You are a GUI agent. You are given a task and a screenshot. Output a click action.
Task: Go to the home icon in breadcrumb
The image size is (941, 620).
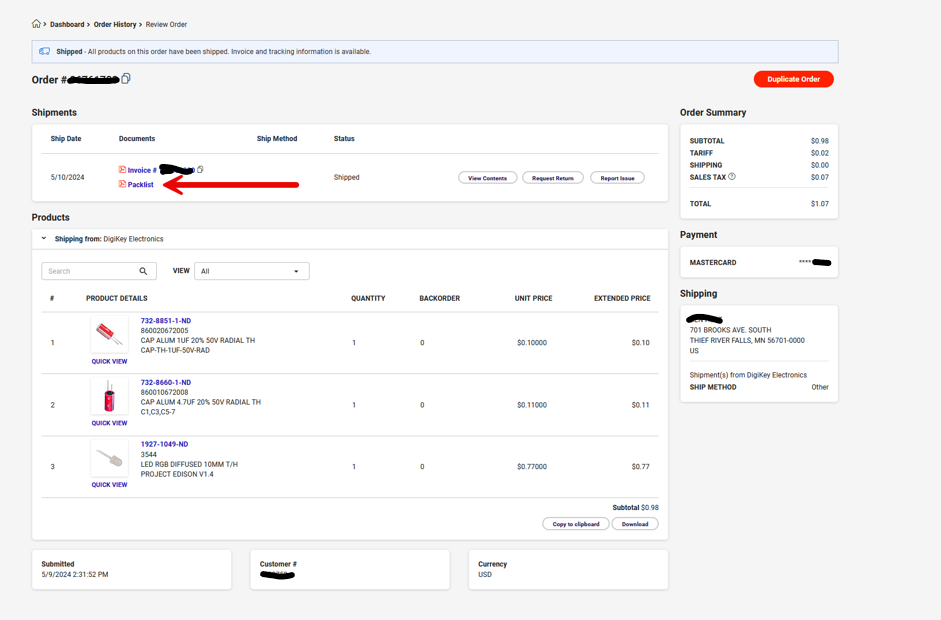click(36, 24)
